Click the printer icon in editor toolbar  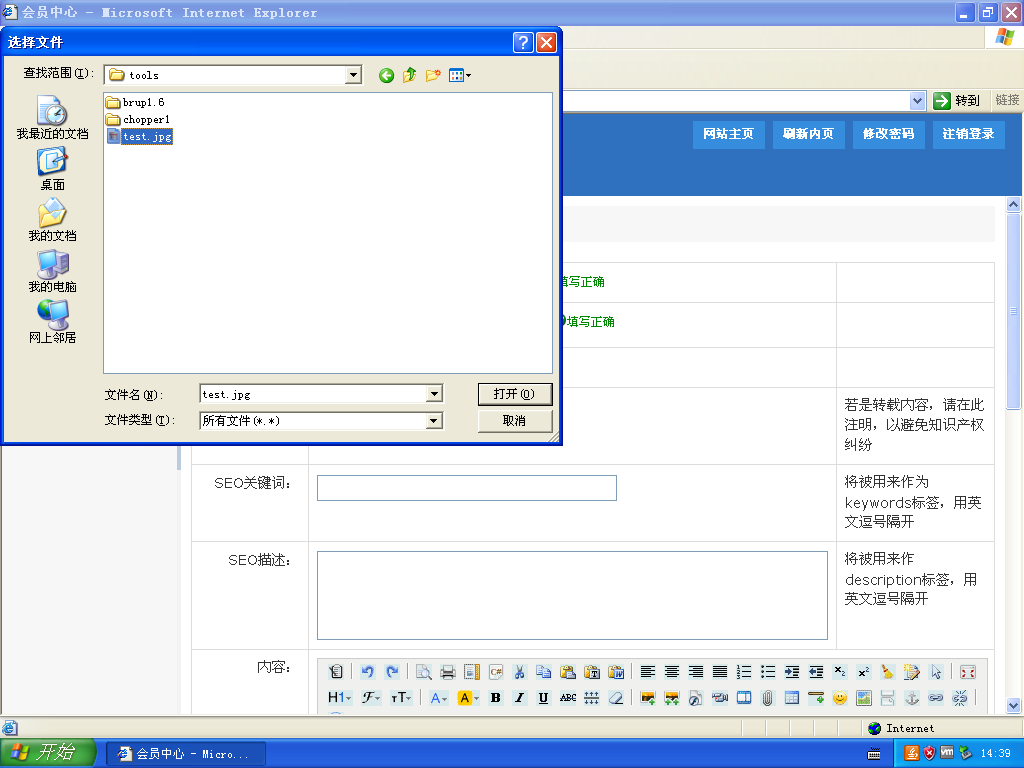click(448, 671)
